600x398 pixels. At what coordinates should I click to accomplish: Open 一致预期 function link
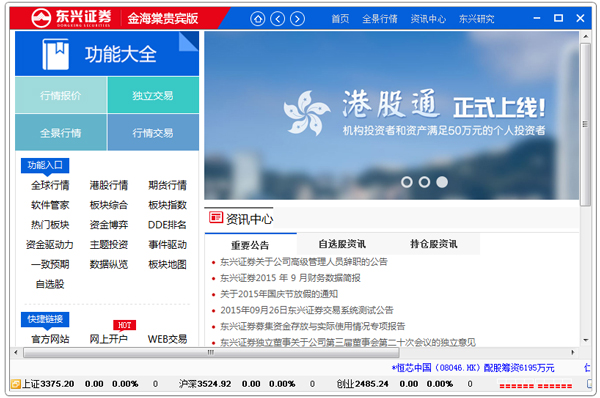coord(50,264)
